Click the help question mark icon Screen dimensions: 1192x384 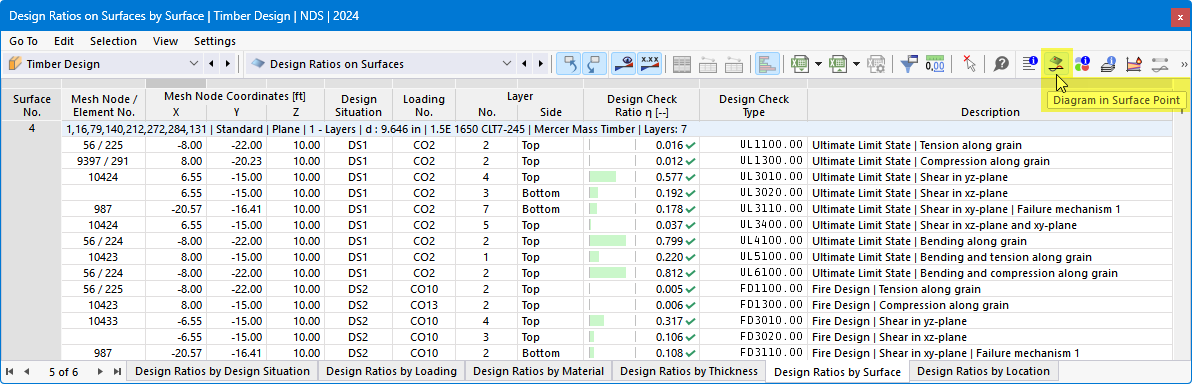pyautogui.click(x=1001, y=64)
